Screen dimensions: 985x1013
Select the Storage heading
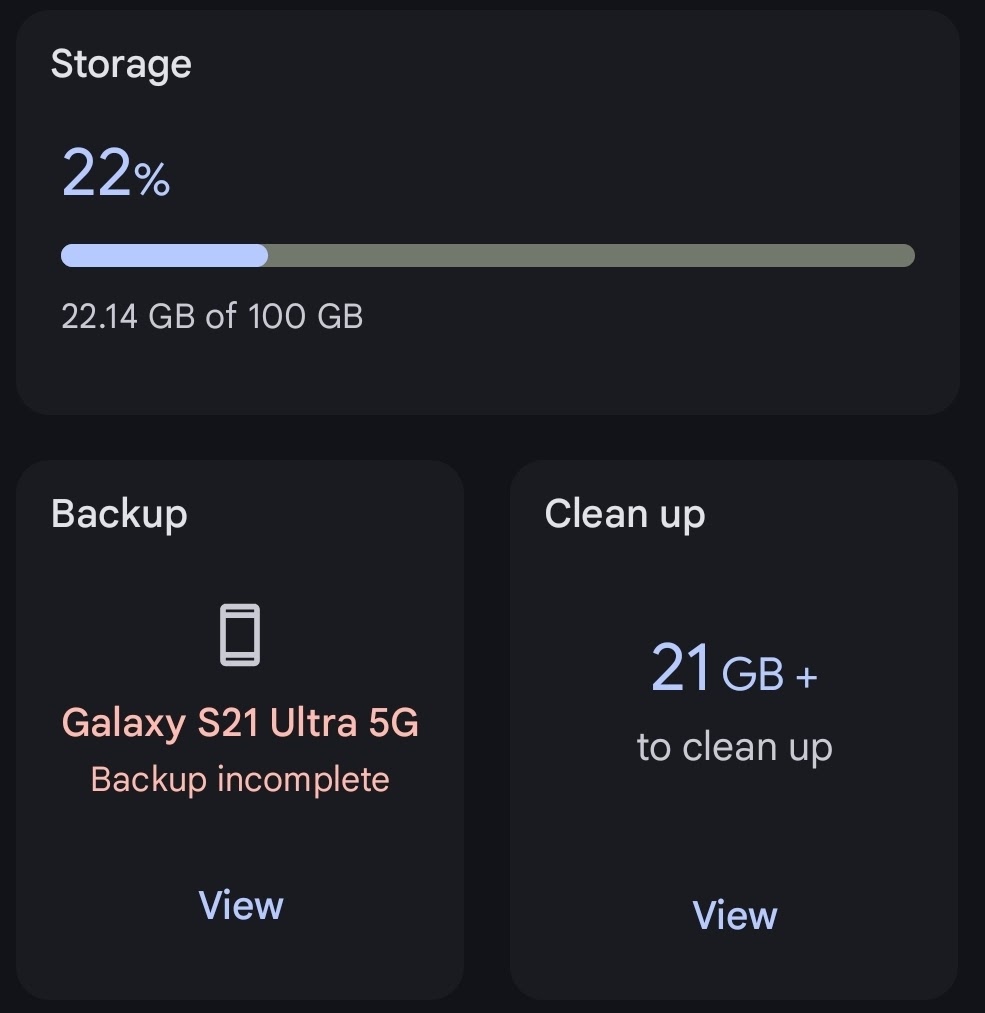click(x=121, y=65)
